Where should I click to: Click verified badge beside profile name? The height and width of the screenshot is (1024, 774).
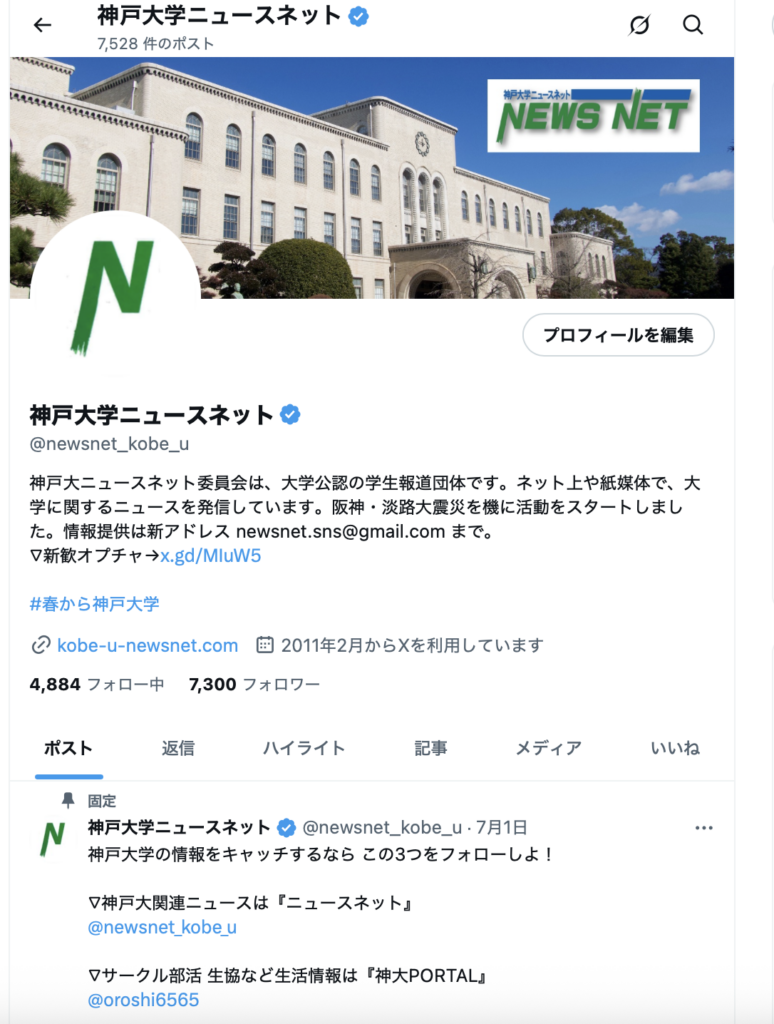coord(290,415)
